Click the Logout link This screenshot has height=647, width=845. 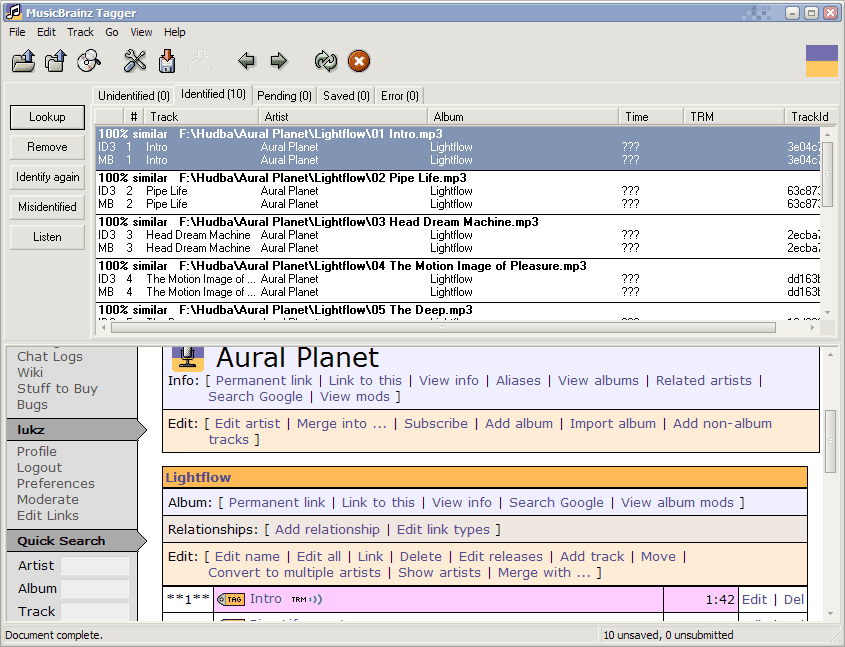(x=39, y=468)
